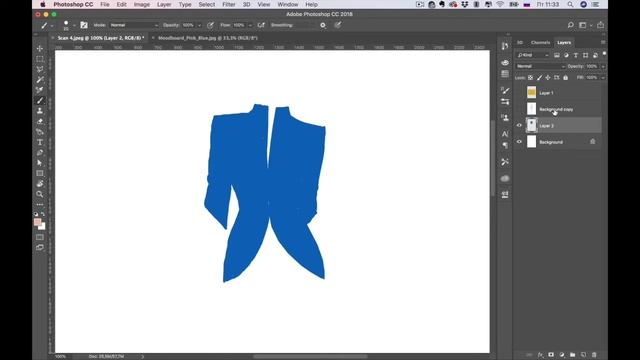Hide Layer 2 with its eye icon
The height and width of the screenshot is (360, 640).
[x=519, y=125]
